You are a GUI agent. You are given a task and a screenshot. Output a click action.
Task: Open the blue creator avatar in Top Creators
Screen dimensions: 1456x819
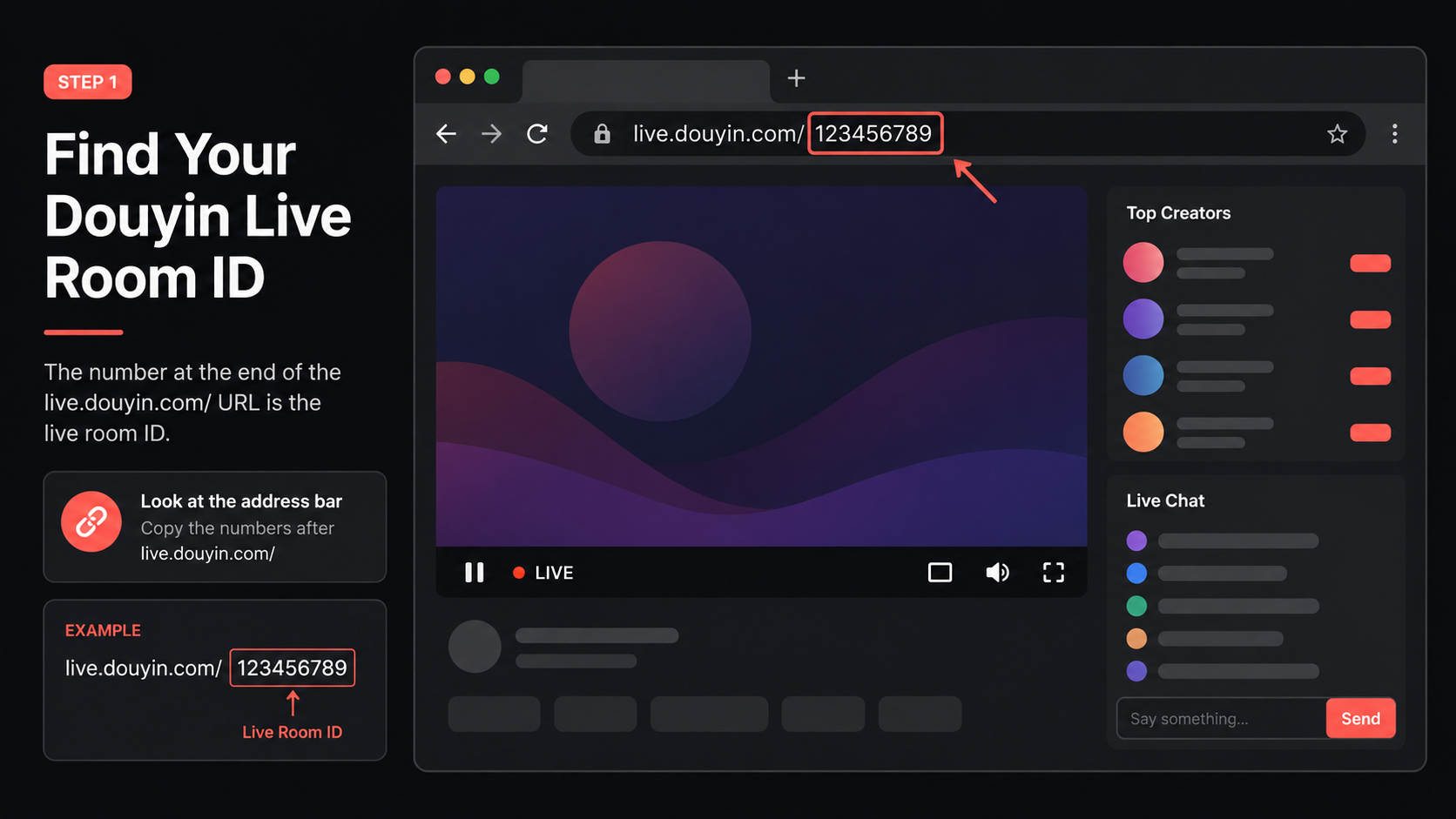pyautogui.click(x=1143, y=376)
